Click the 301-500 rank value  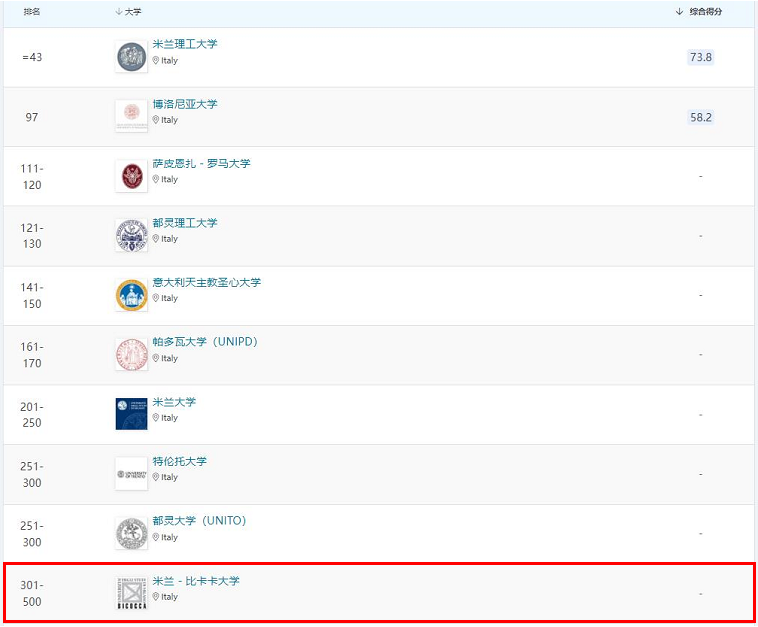coord(32,593)
